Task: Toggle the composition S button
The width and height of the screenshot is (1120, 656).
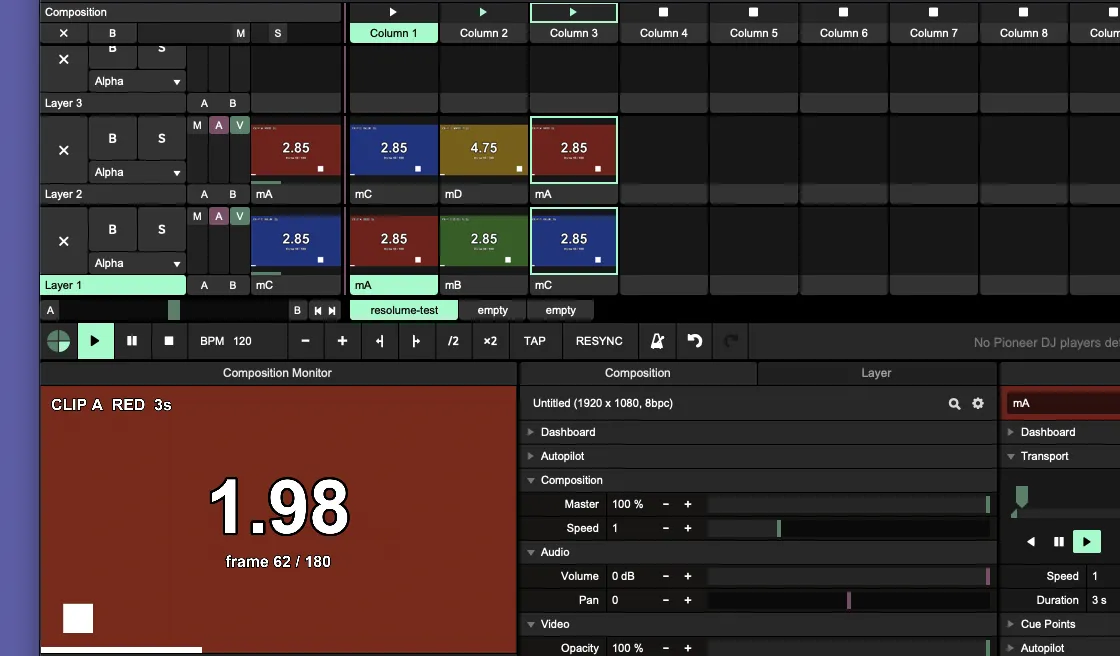Action: tap(278, 33)
